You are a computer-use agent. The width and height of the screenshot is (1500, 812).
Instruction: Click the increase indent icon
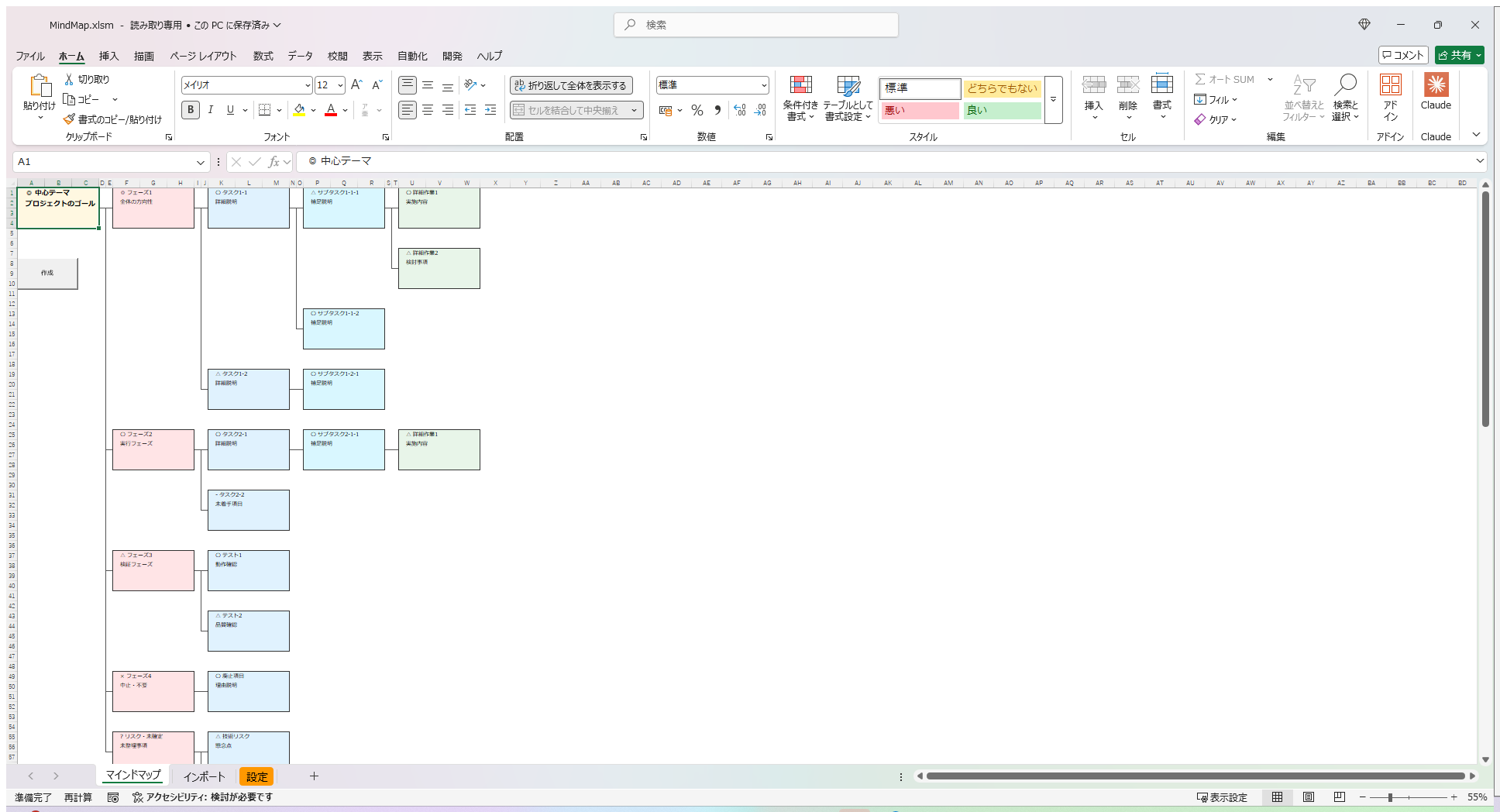pyautogui.click(x=490, y=110)
